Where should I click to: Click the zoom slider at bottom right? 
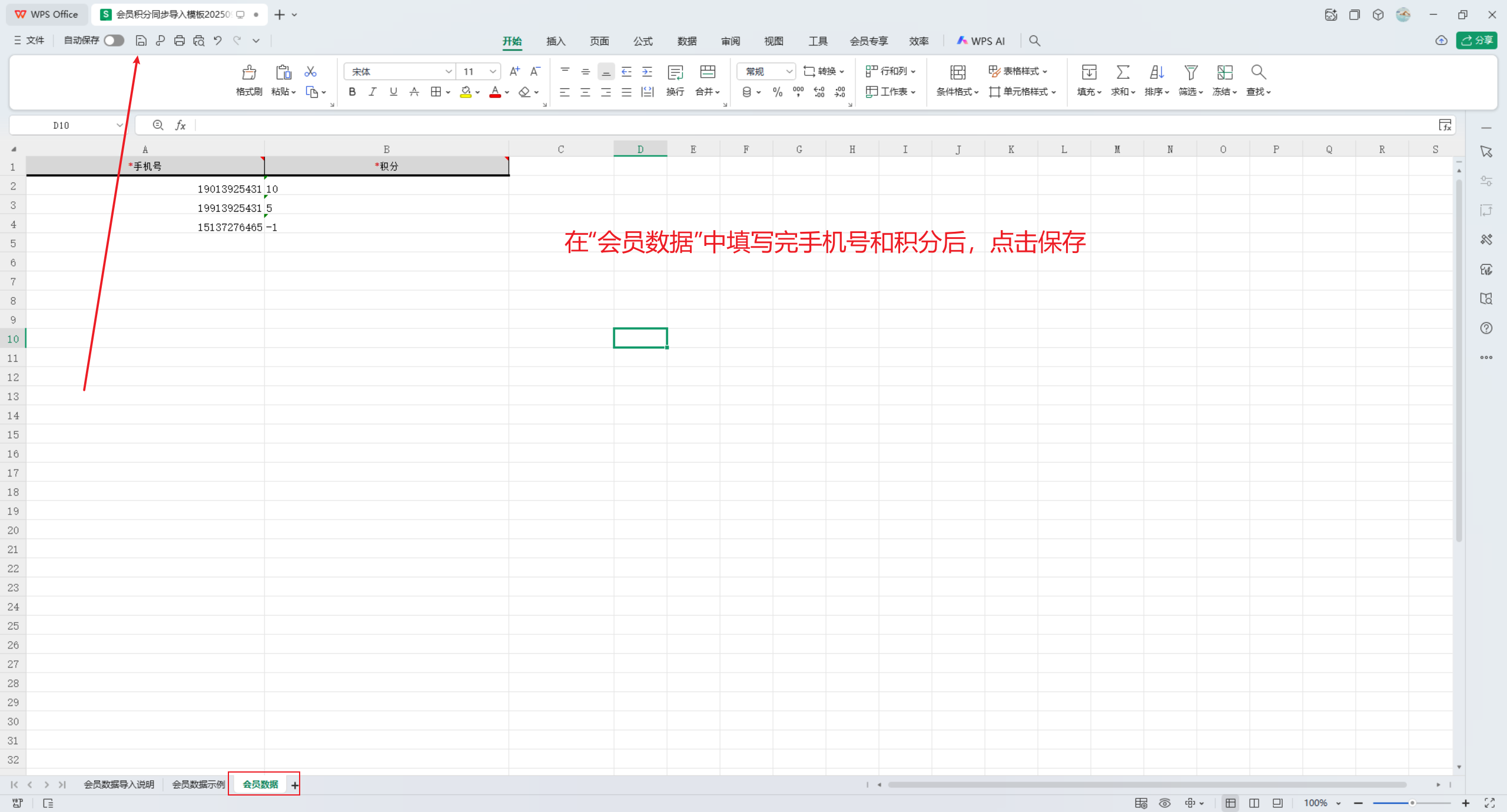pos(1412,803)
